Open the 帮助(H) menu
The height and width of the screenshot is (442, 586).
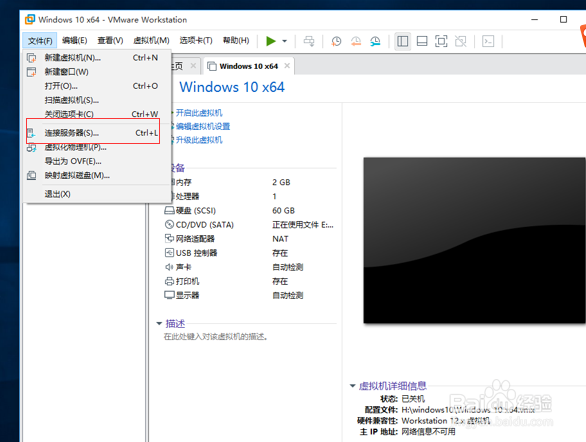click(236, 40)
